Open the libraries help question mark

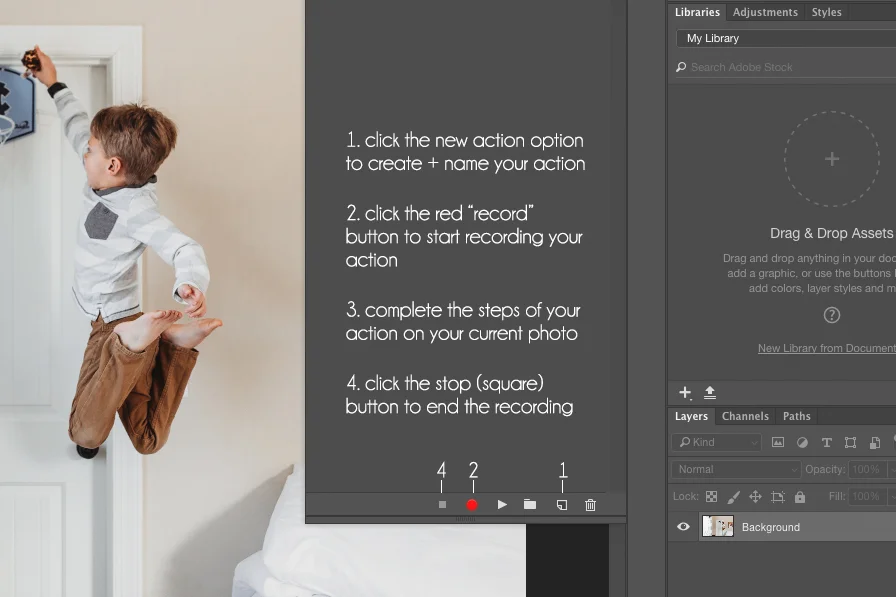tap(831, 315)
